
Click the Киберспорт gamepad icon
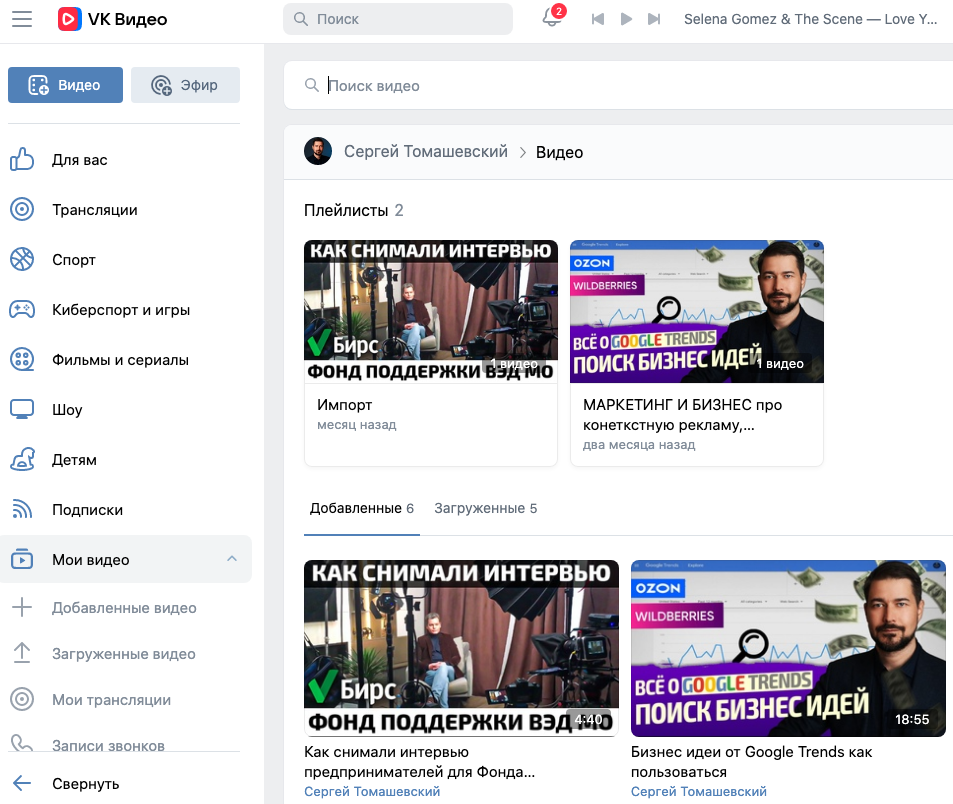[22, 310]
